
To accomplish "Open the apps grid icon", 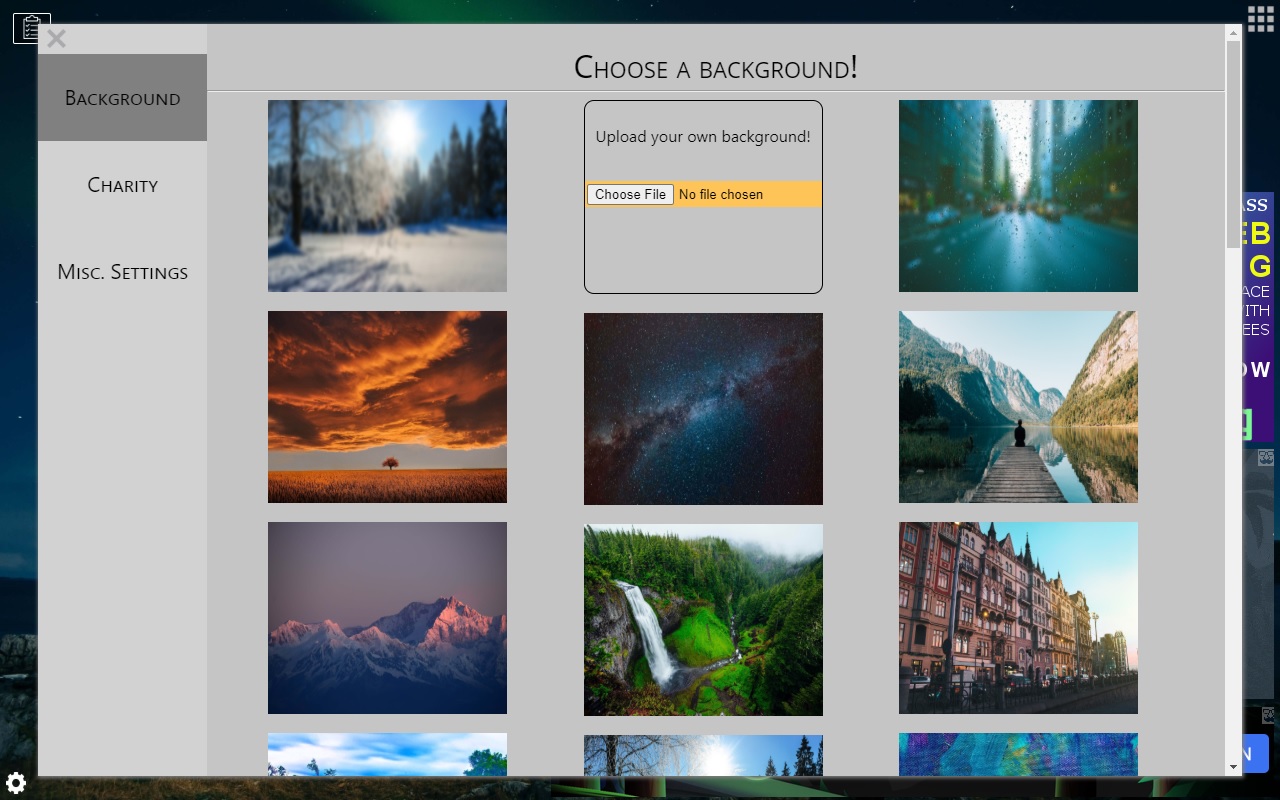I will pyautogui.click(x=1261, y=18).
